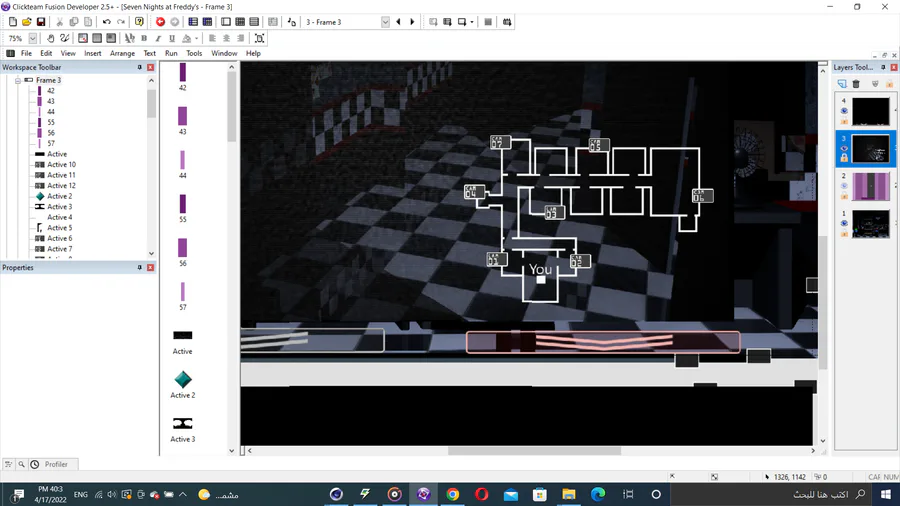Delete layer with trash icon
The image size is (900, 506).
(x=856, y=84)
